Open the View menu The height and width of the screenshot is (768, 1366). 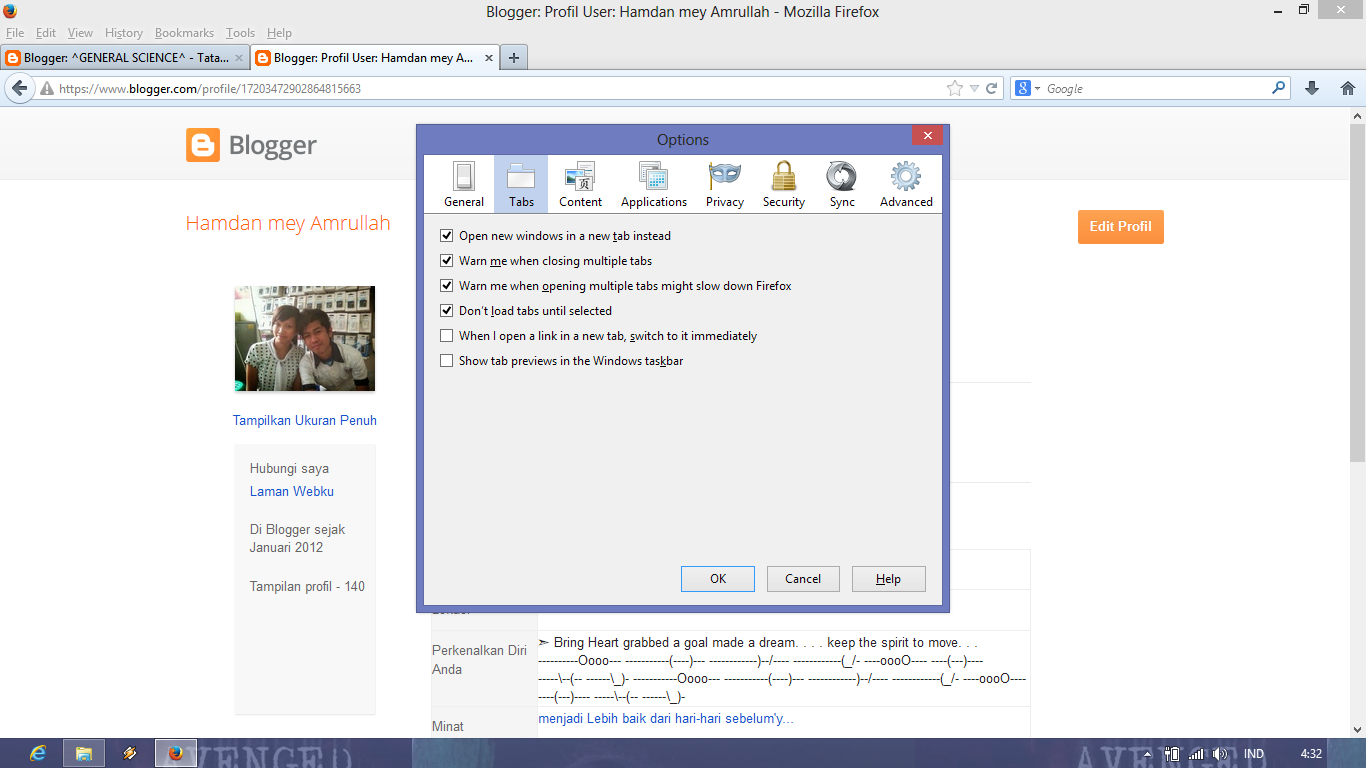pos(80,33)
